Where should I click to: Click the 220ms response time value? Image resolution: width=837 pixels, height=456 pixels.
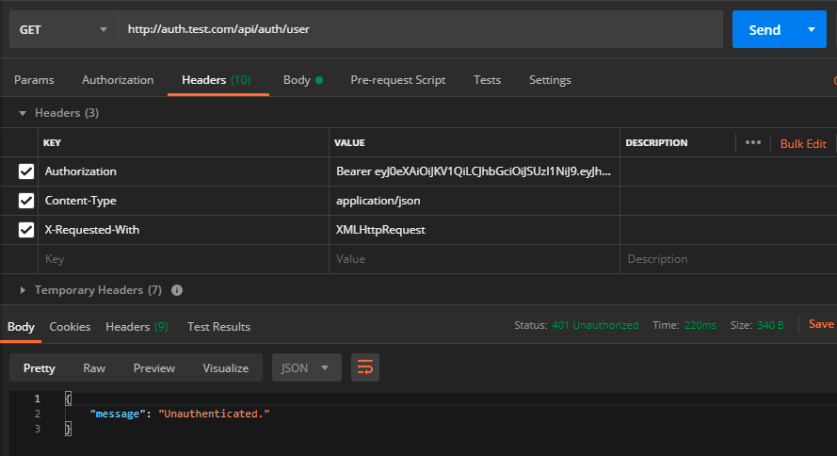(700, 325)
